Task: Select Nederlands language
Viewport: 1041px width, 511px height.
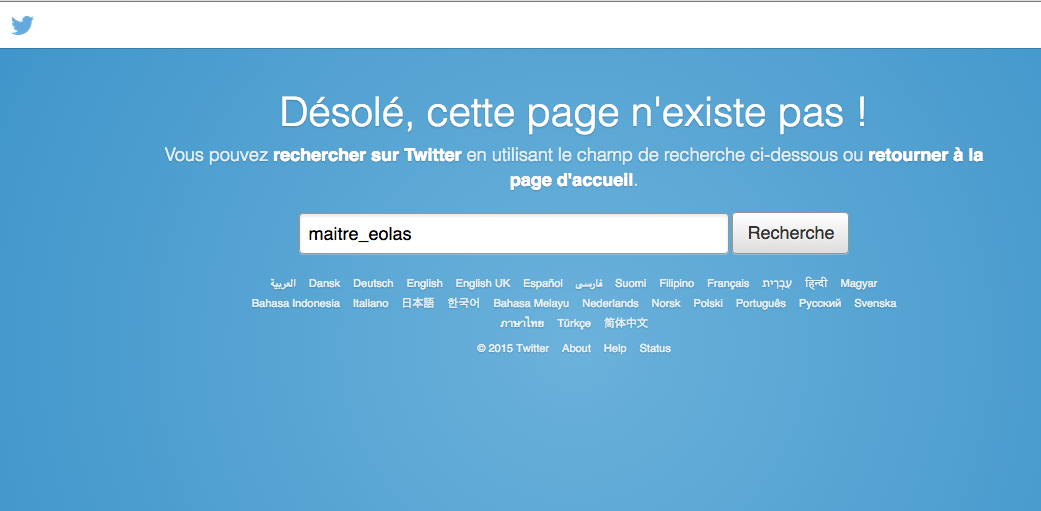Action: 610,303
